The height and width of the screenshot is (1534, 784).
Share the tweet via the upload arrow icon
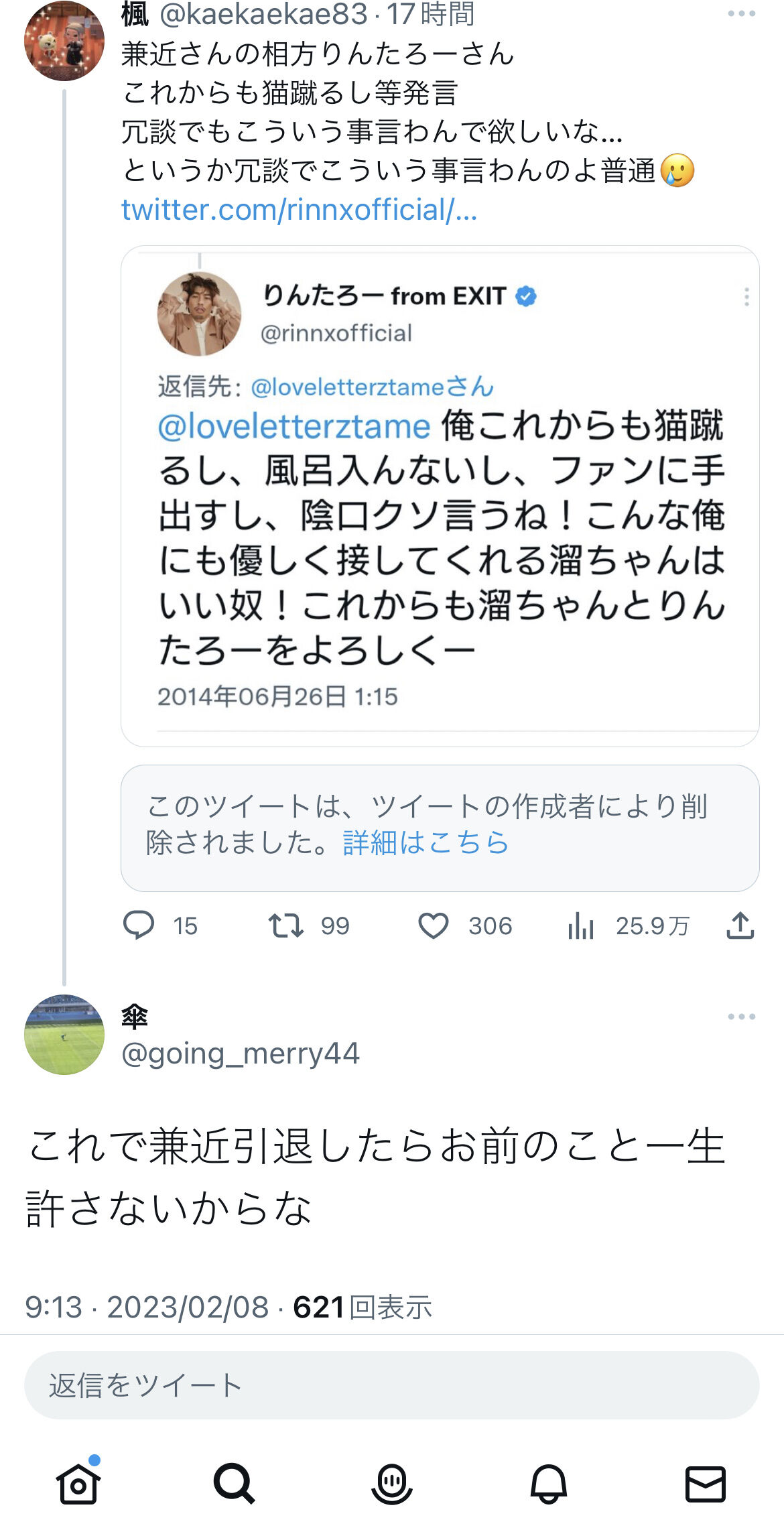[740, 925]
